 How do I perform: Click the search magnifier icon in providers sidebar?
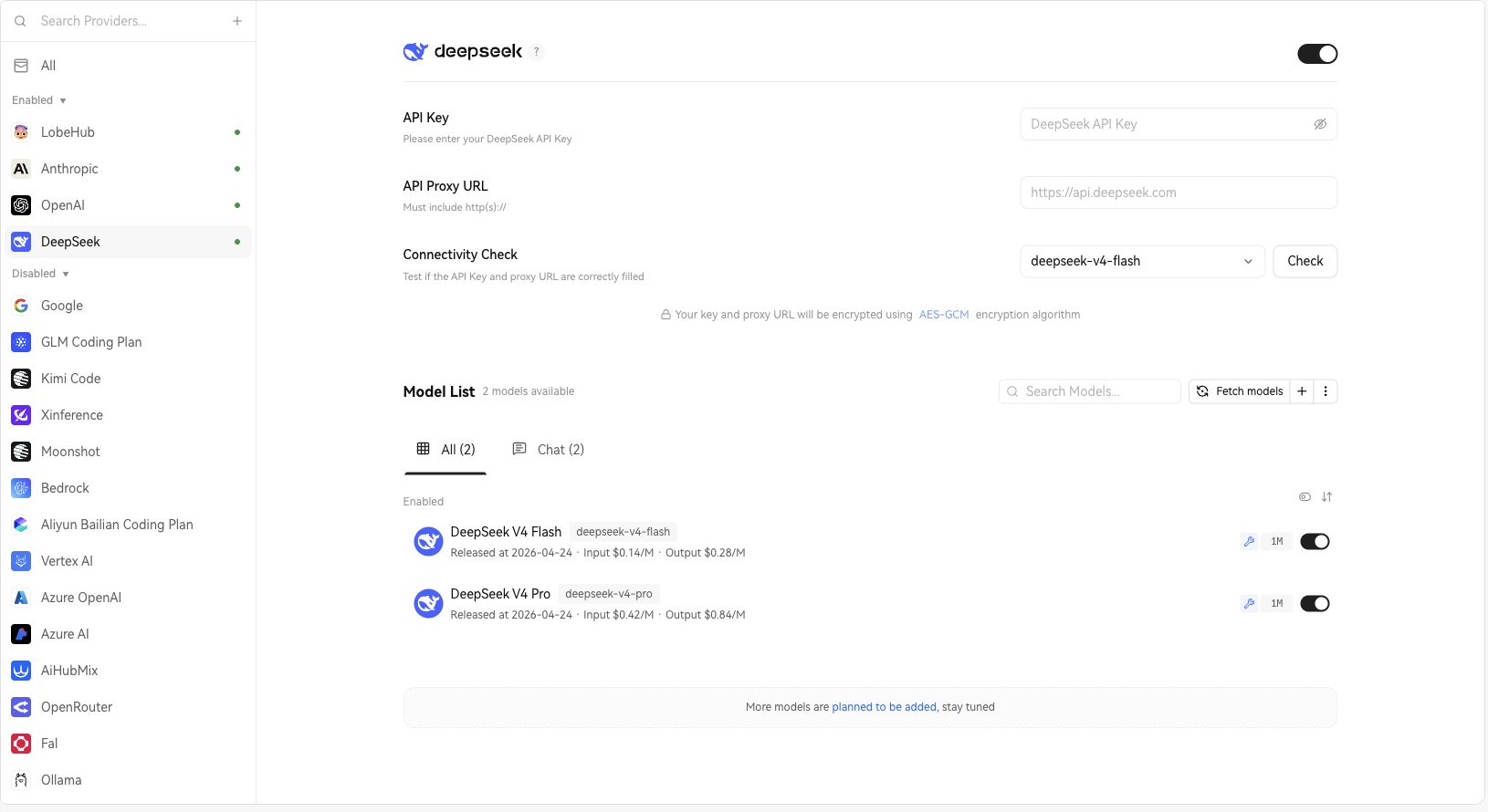coord(20,21)
